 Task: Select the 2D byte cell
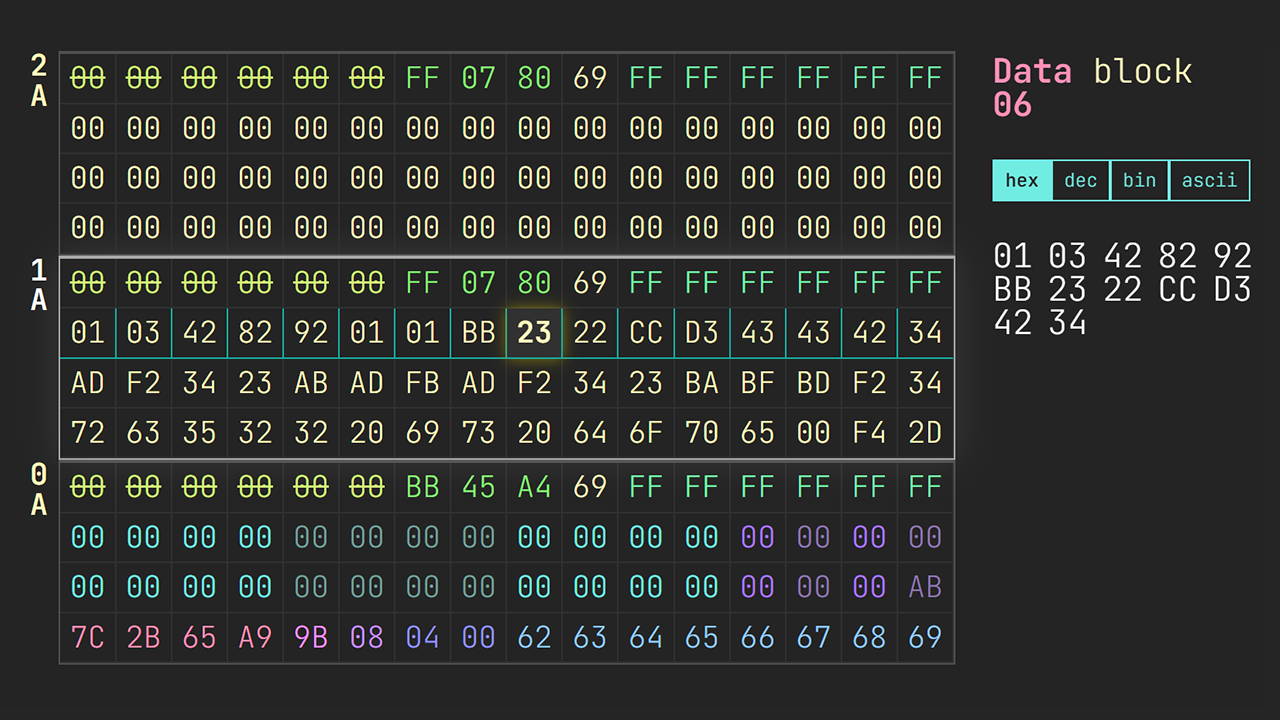[926, 433]
